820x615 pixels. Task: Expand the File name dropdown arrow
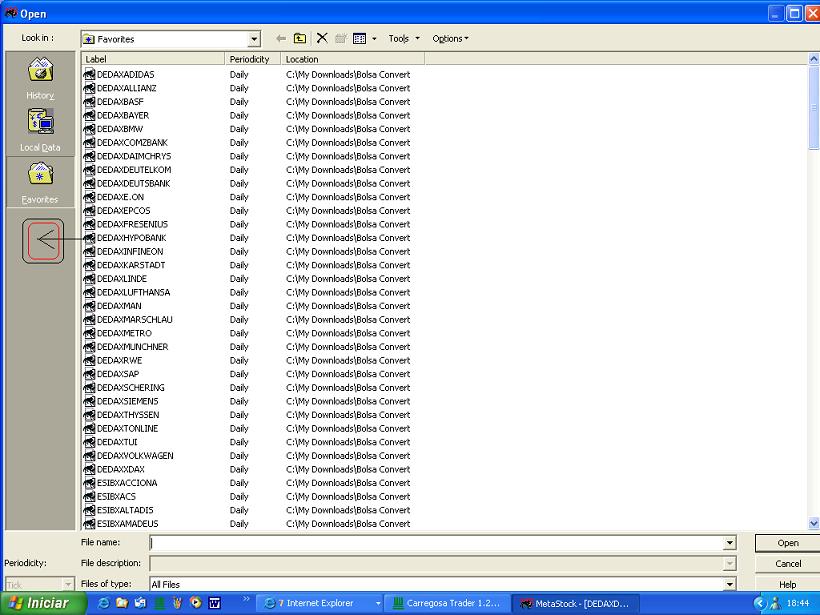tap(730, 543)
